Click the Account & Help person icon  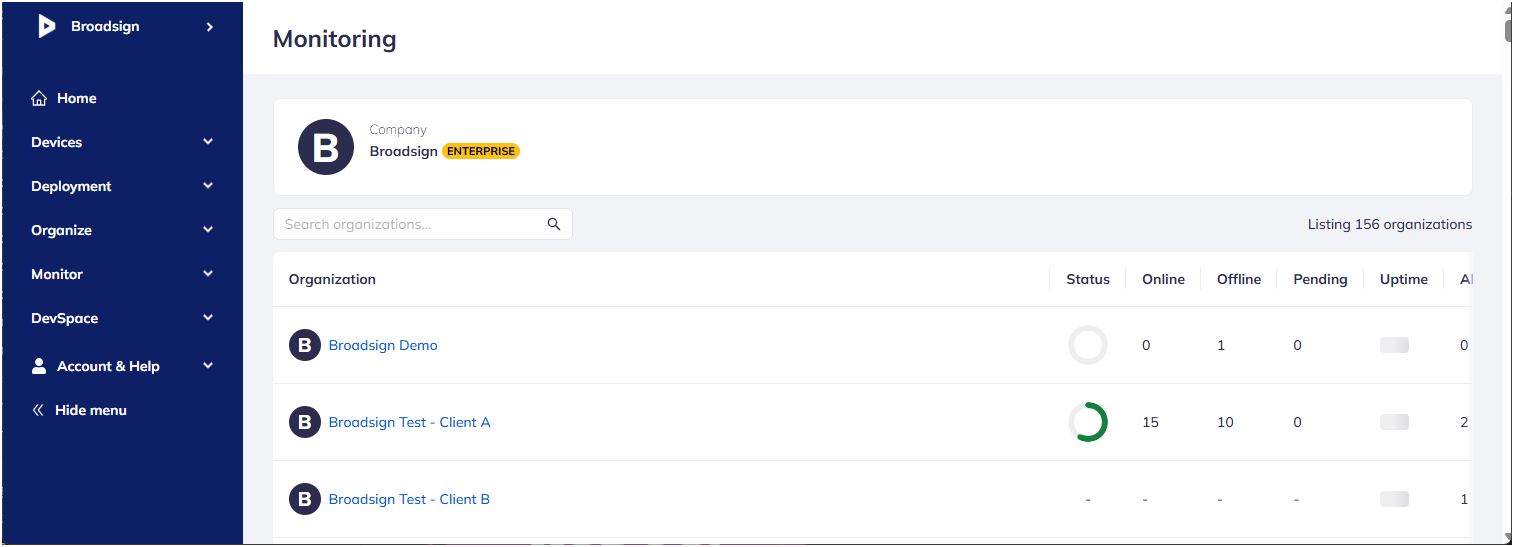pos(39,366)
